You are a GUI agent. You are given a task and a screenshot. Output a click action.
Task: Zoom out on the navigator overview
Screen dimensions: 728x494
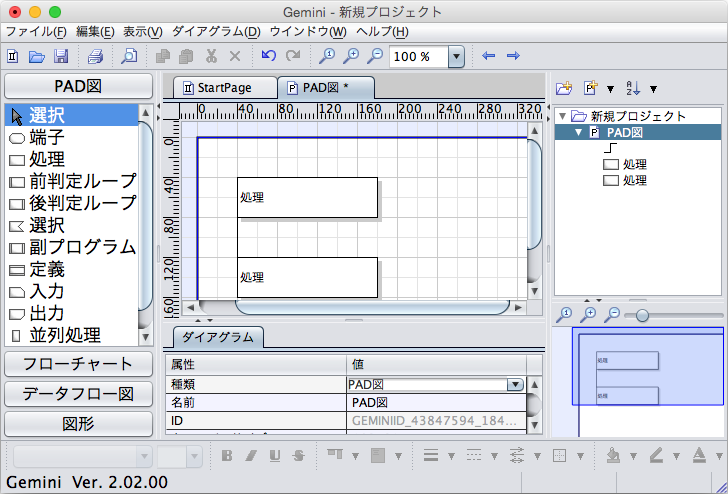(612, 315)
